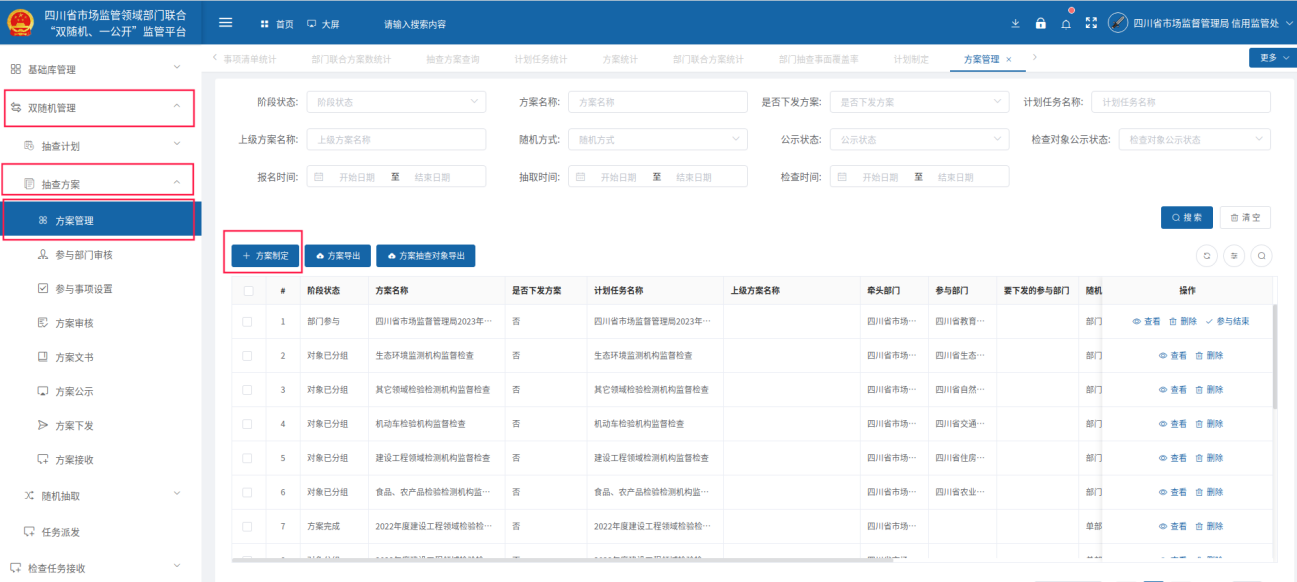Click the download icon in top header
Screen dimensions: 1297x582
tap(1016, 24)
